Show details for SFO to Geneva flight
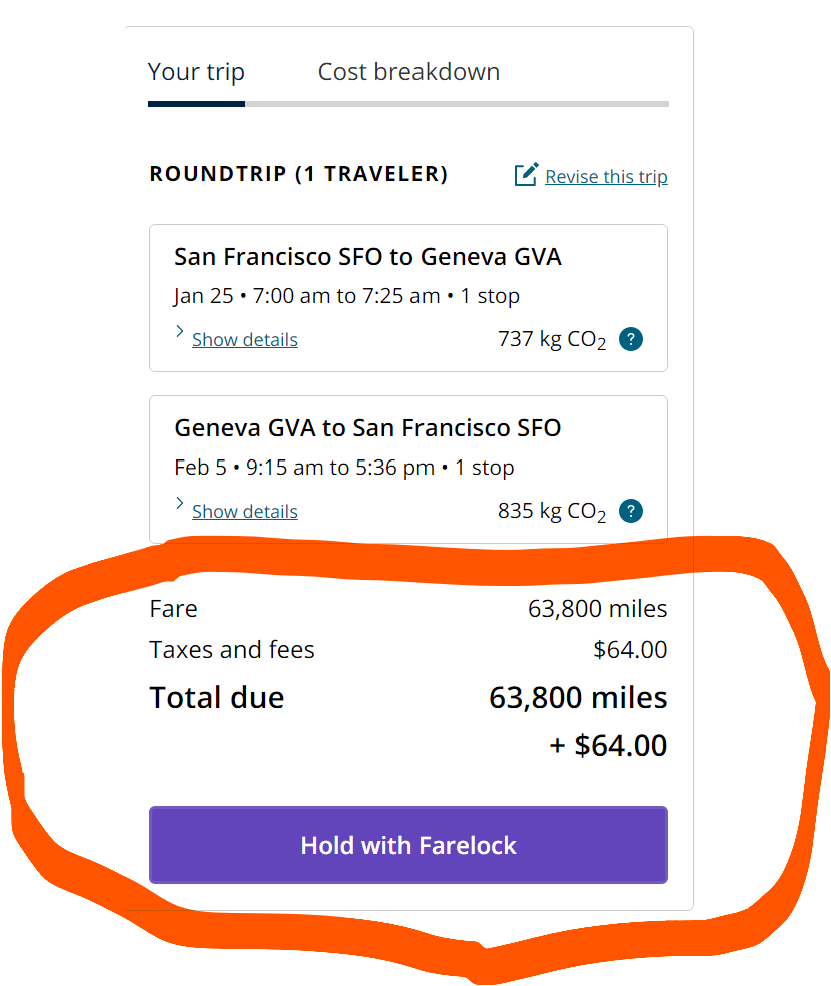Image resolution: width=831 pixels, height=986 pixels. coord(245,340)
